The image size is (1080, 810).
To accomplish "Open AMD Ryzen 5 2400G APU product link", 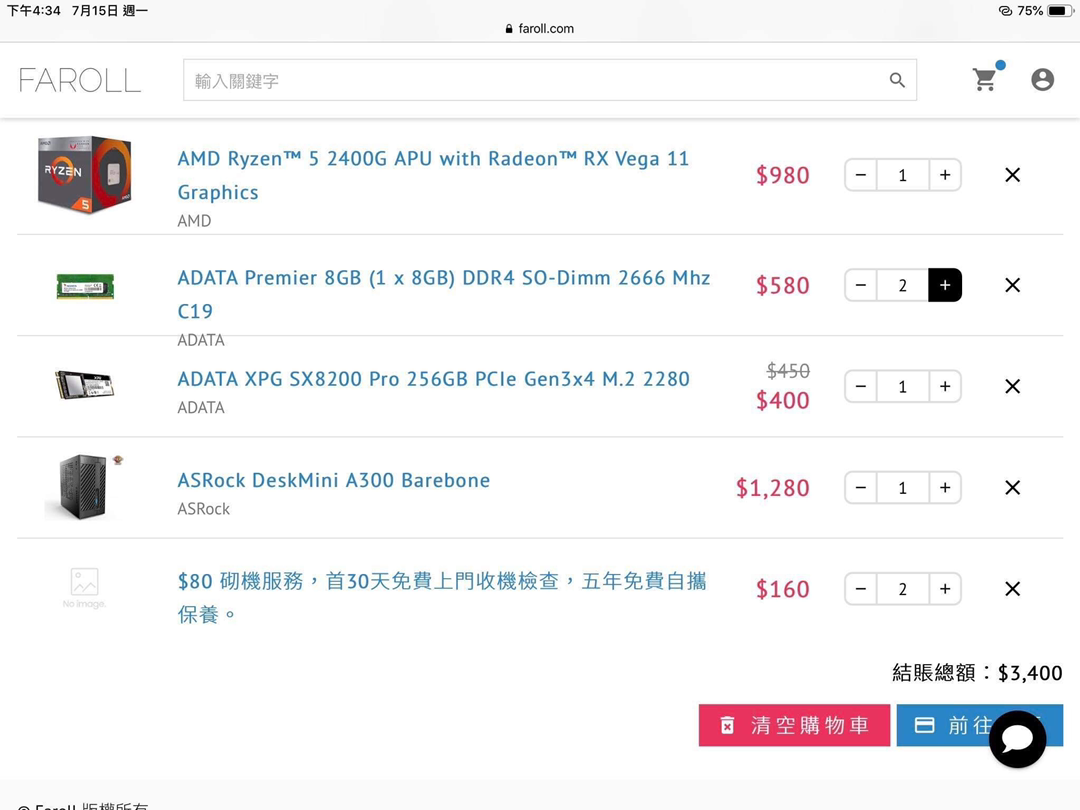I will click(x=433, y=175).
